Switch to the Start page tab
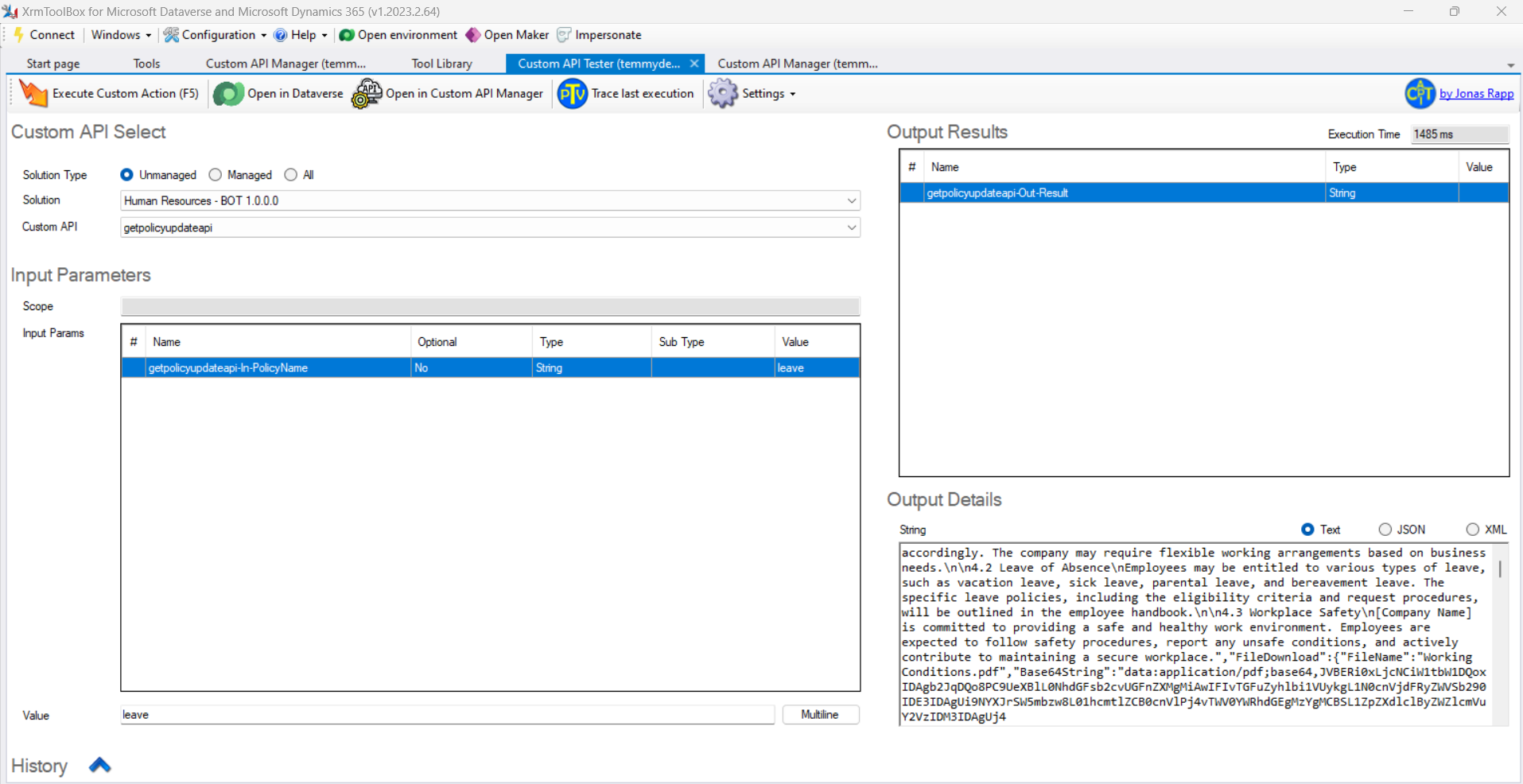The image size is (1523, 784). (53, 64)
